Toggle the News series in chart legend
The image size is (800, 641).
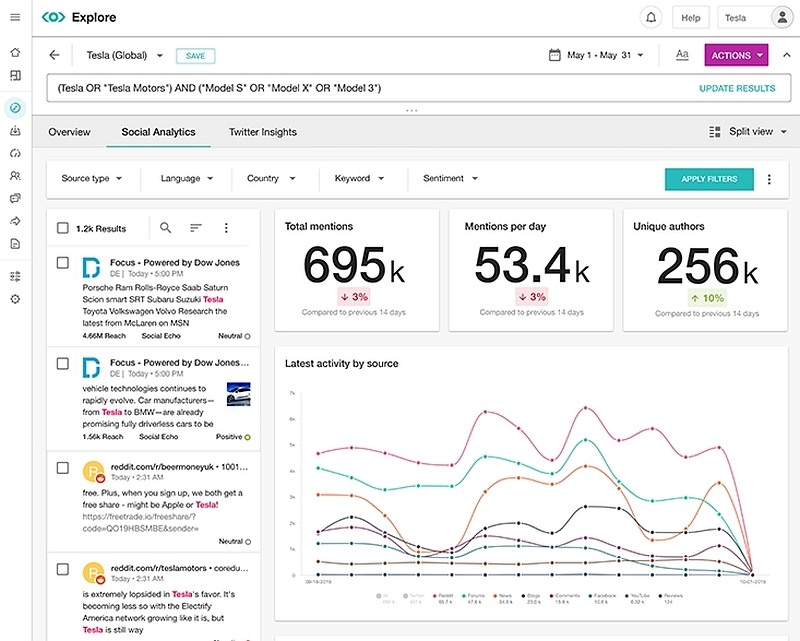[503, 599]
